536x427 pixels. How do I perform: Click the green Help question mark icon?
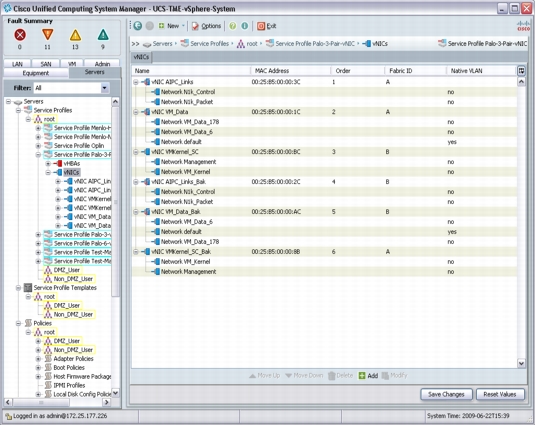(232, 26)
